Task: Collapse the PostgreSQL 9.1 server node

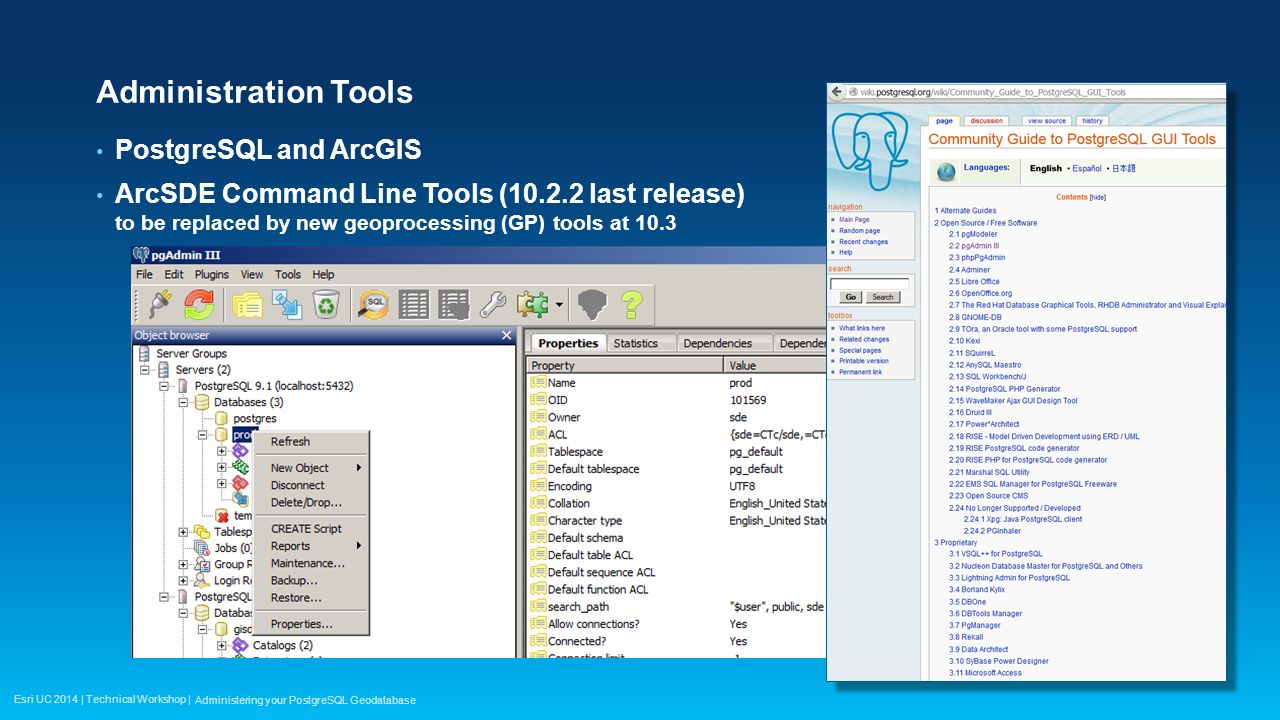Action: click(165, 386)
